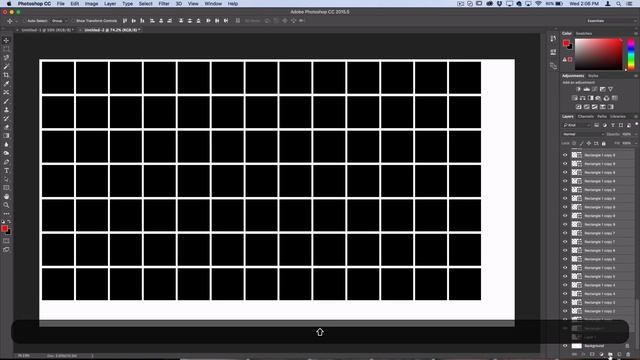The image size is (640, 360).
Task: Add a Black & White adjustment
Action: click(x=591, y=98)
